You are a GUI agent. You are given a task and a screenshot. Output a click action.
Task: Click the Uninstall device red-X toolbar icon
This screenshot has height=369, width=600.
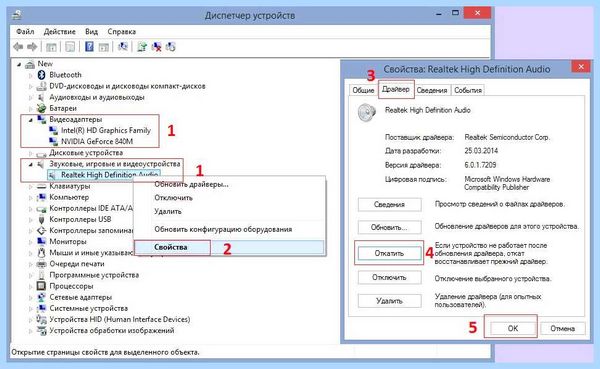[x=157, y=47]
